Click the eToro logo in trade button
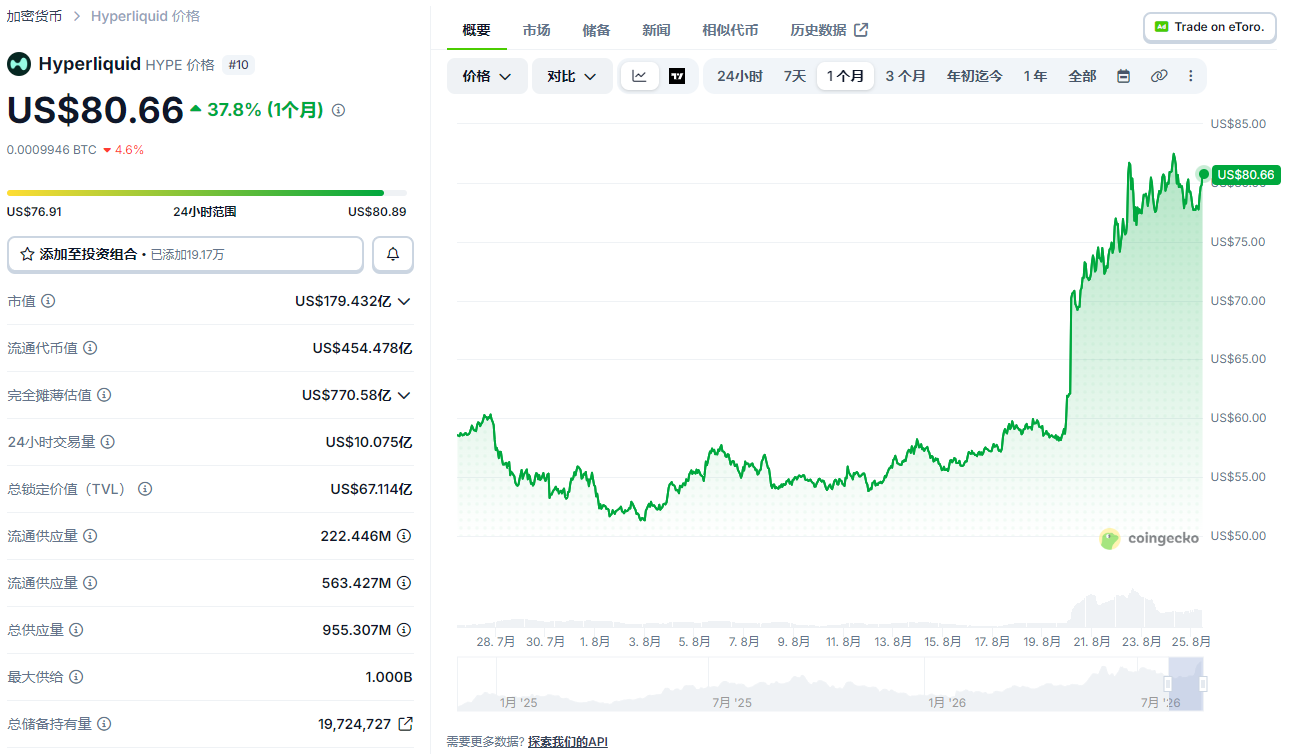 click(x=1162, y=27)
